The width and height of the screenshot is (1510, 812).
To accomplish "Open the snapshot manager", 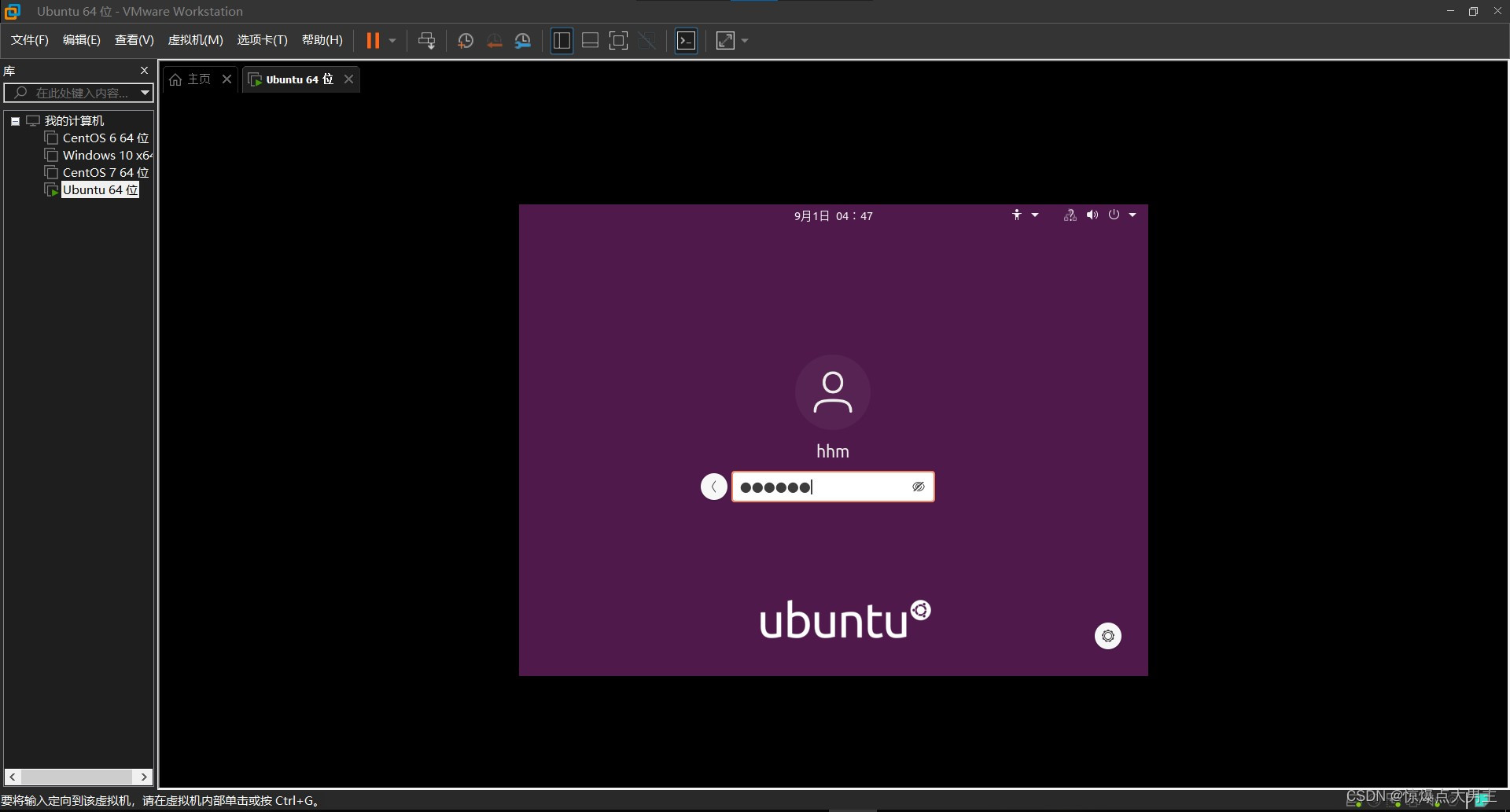I will coord(522,40).
